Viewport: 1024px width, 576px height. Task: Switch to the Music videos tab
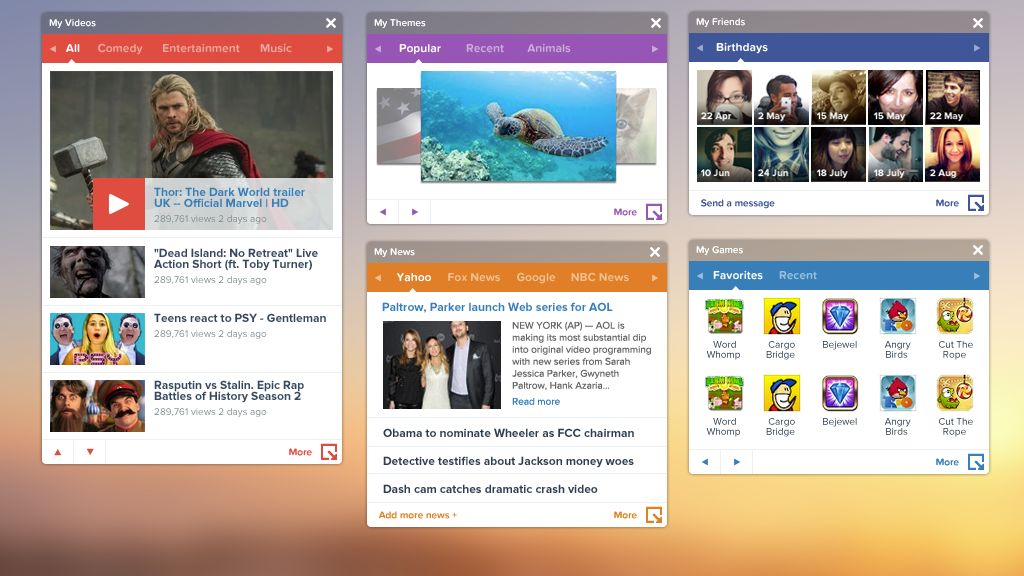276,48
